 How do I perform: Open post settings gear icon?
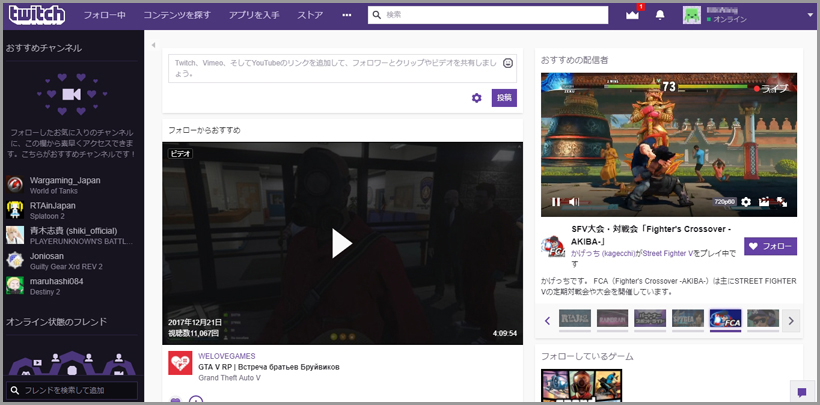(x=477, y=98)
